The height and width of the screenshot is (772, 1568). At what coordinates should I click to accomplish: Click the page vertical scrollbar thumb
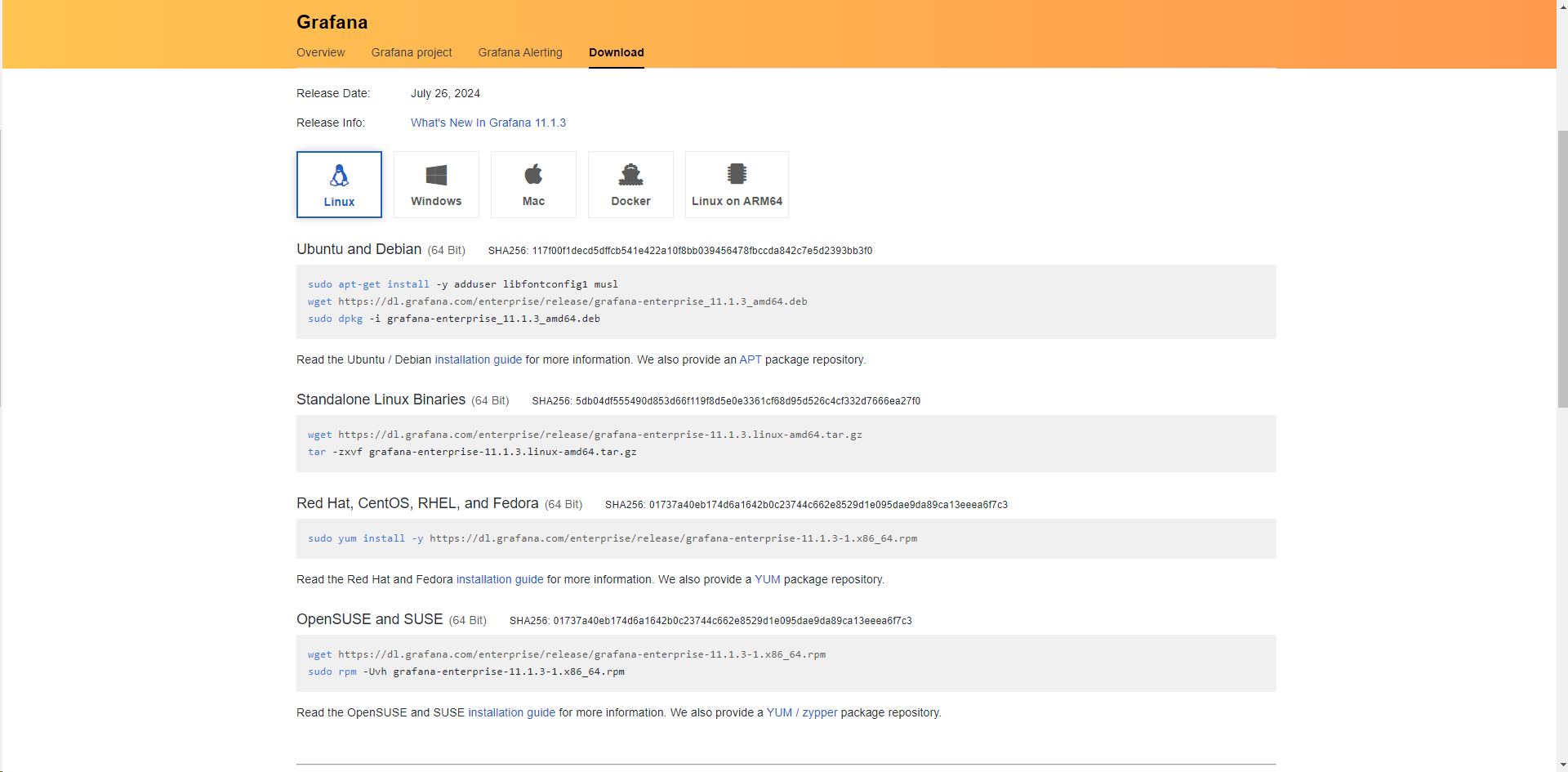1562,268
